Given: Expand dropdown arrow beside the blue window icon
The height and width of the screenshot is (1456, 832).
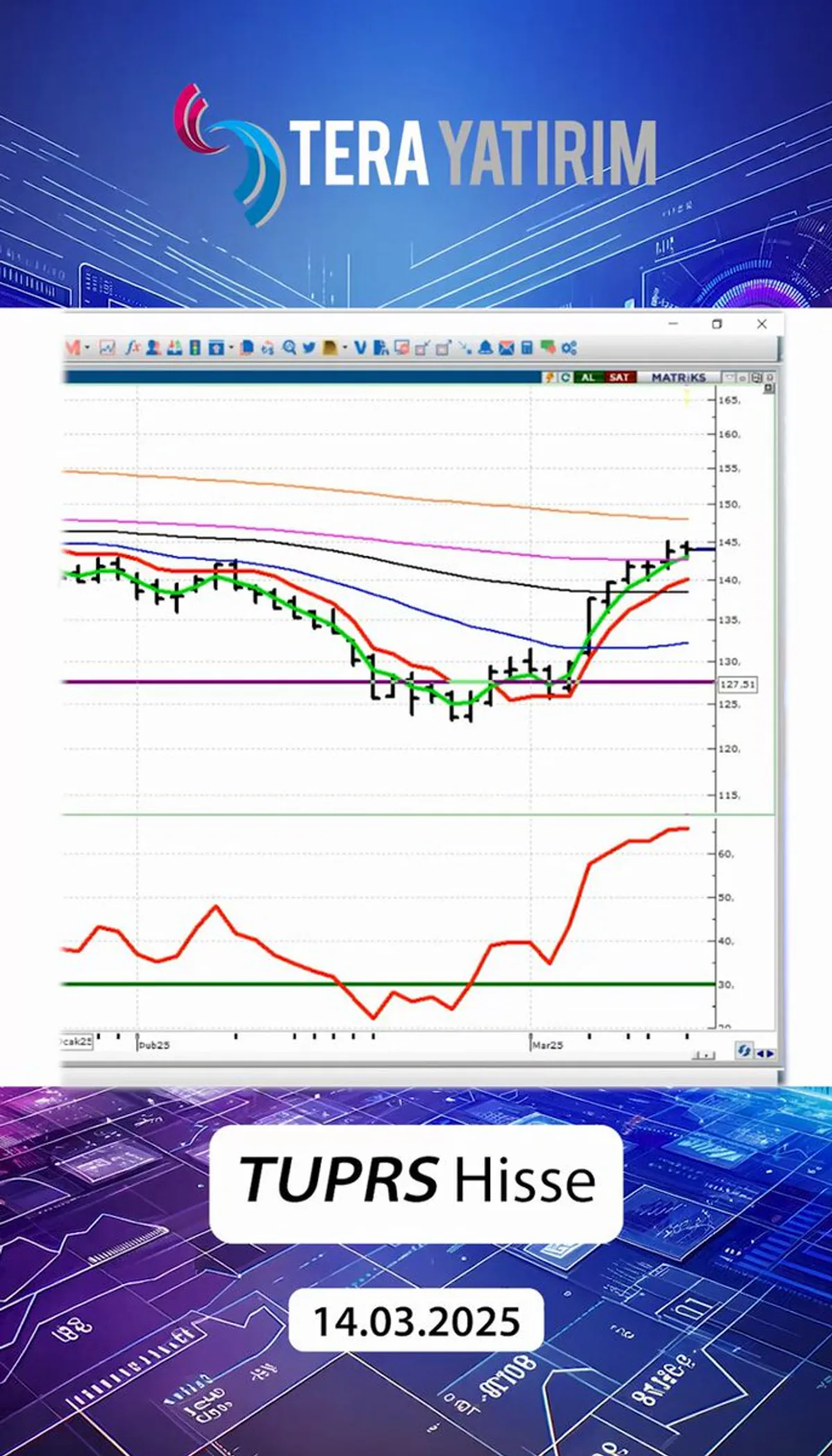Looking at the screenshot, I should click(x=232, y=348).
